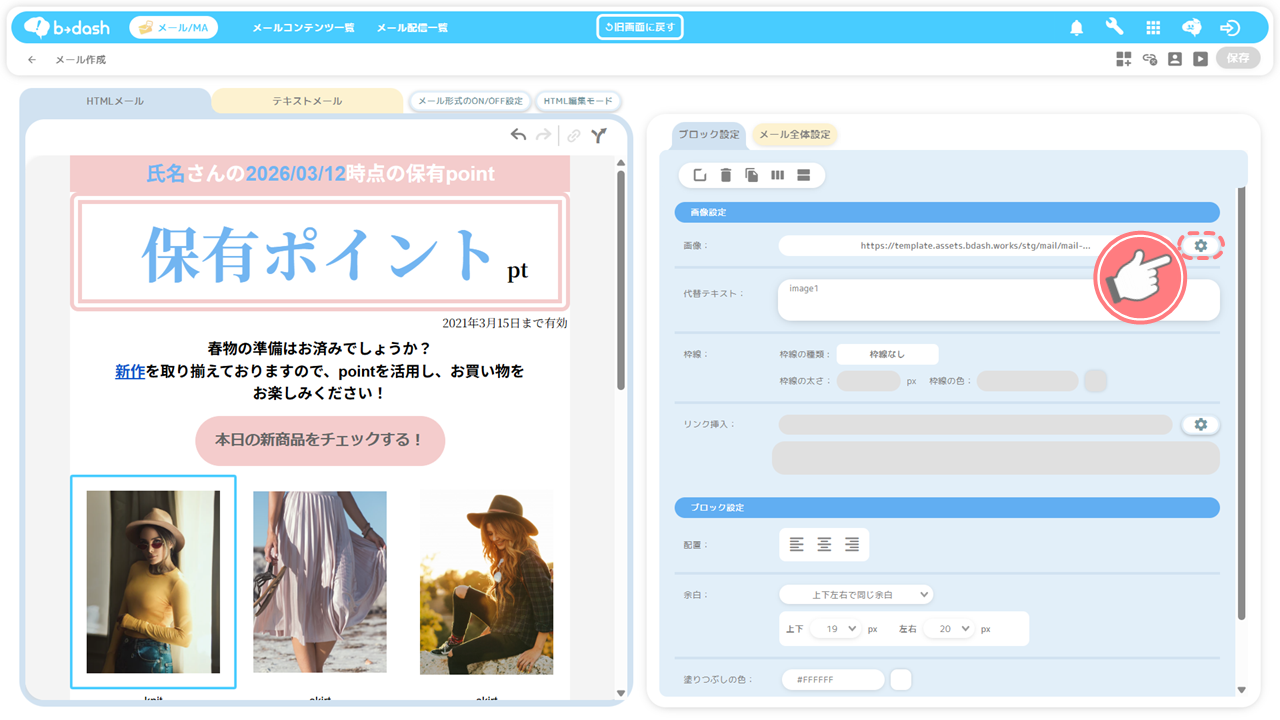The width and height of the screenshot is (1280, 720).
Task: Click the HTML編集モード button
Action: click(579, 101)
